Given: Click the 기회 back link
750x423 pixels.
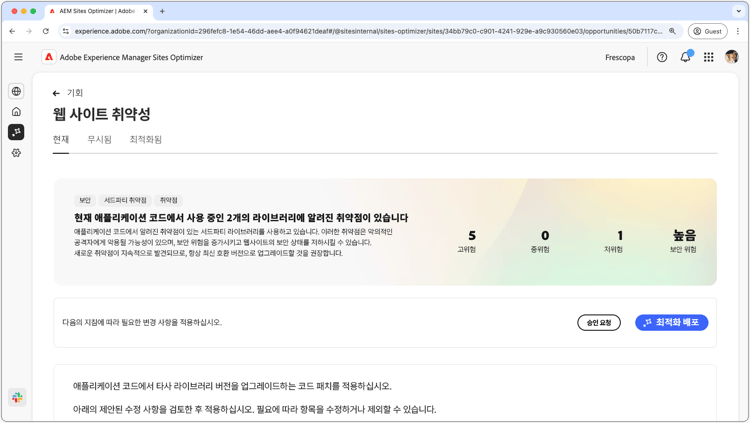Looking at the screenshot, I should [x=75, y=93].
